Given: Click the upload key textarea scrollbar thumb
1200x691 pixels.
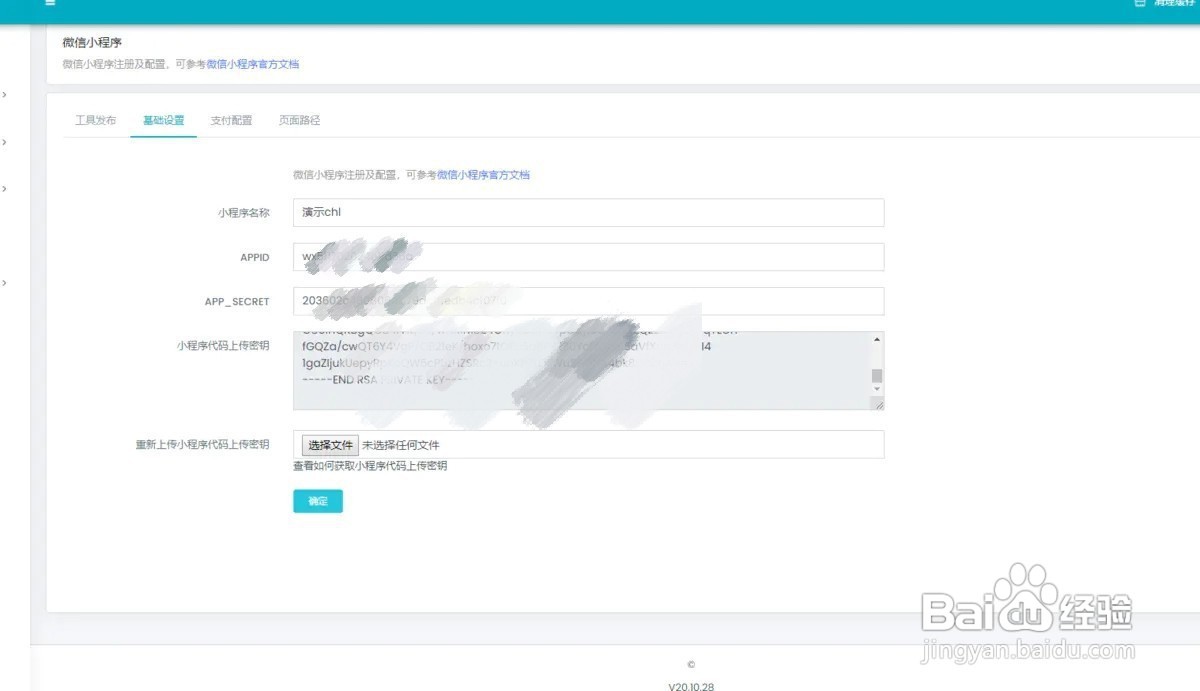Looking at the screenshot, I should tap(877, 376).
